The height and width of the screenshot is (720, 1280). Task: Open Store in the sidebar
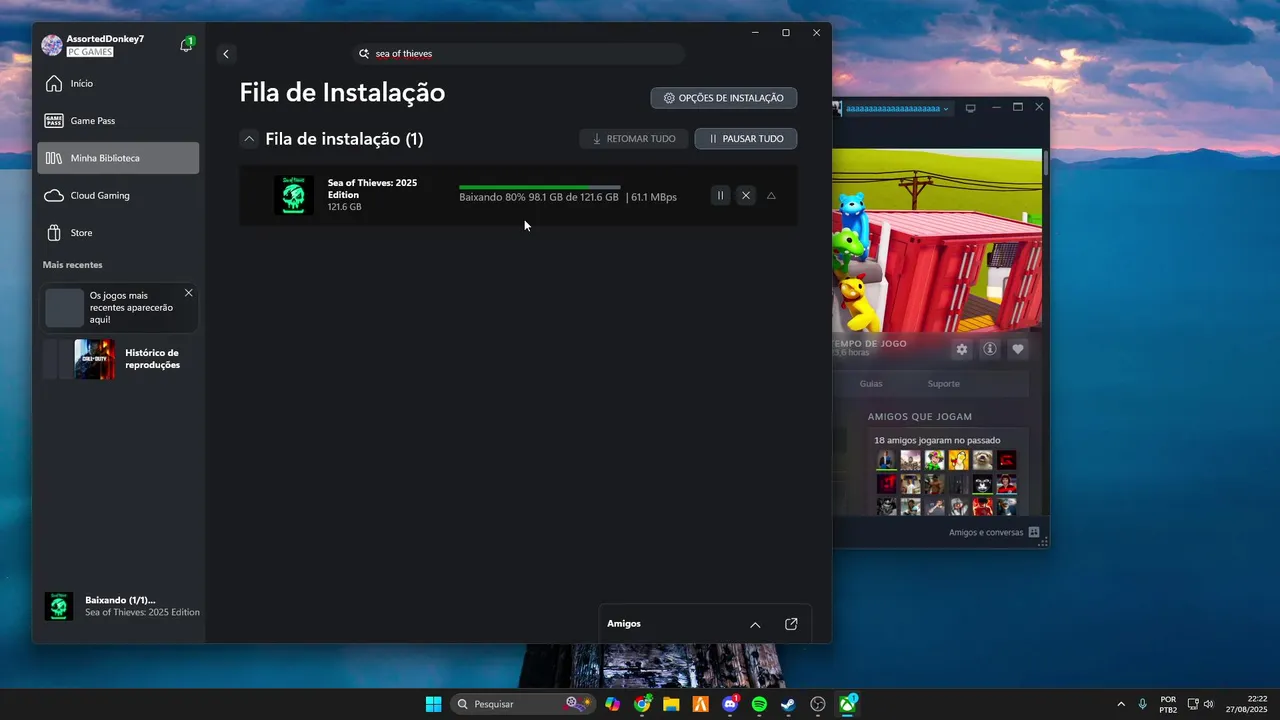pos(118,233)
